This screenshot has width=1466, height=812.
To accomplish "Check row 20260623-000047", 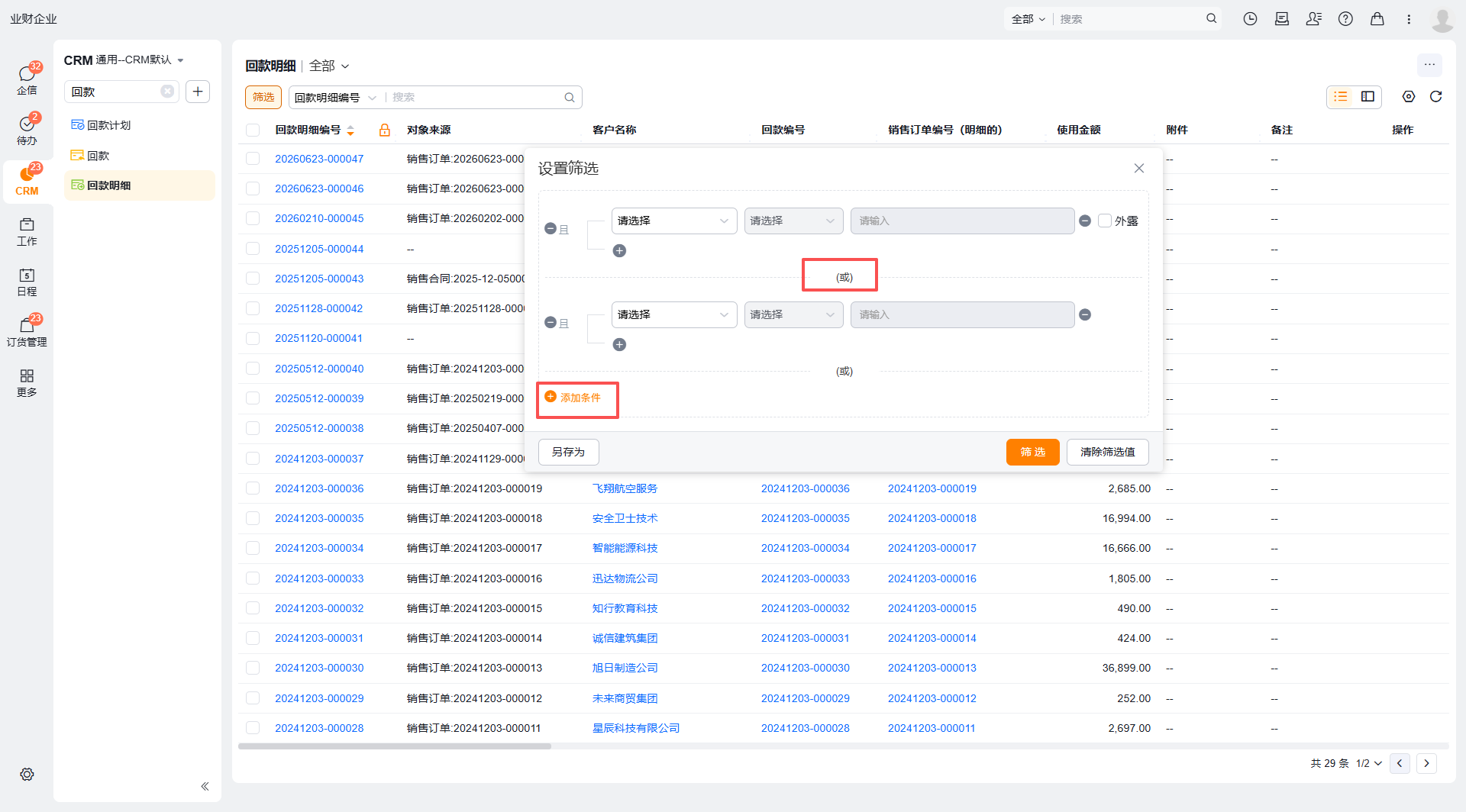I will (x=253, y=159).
